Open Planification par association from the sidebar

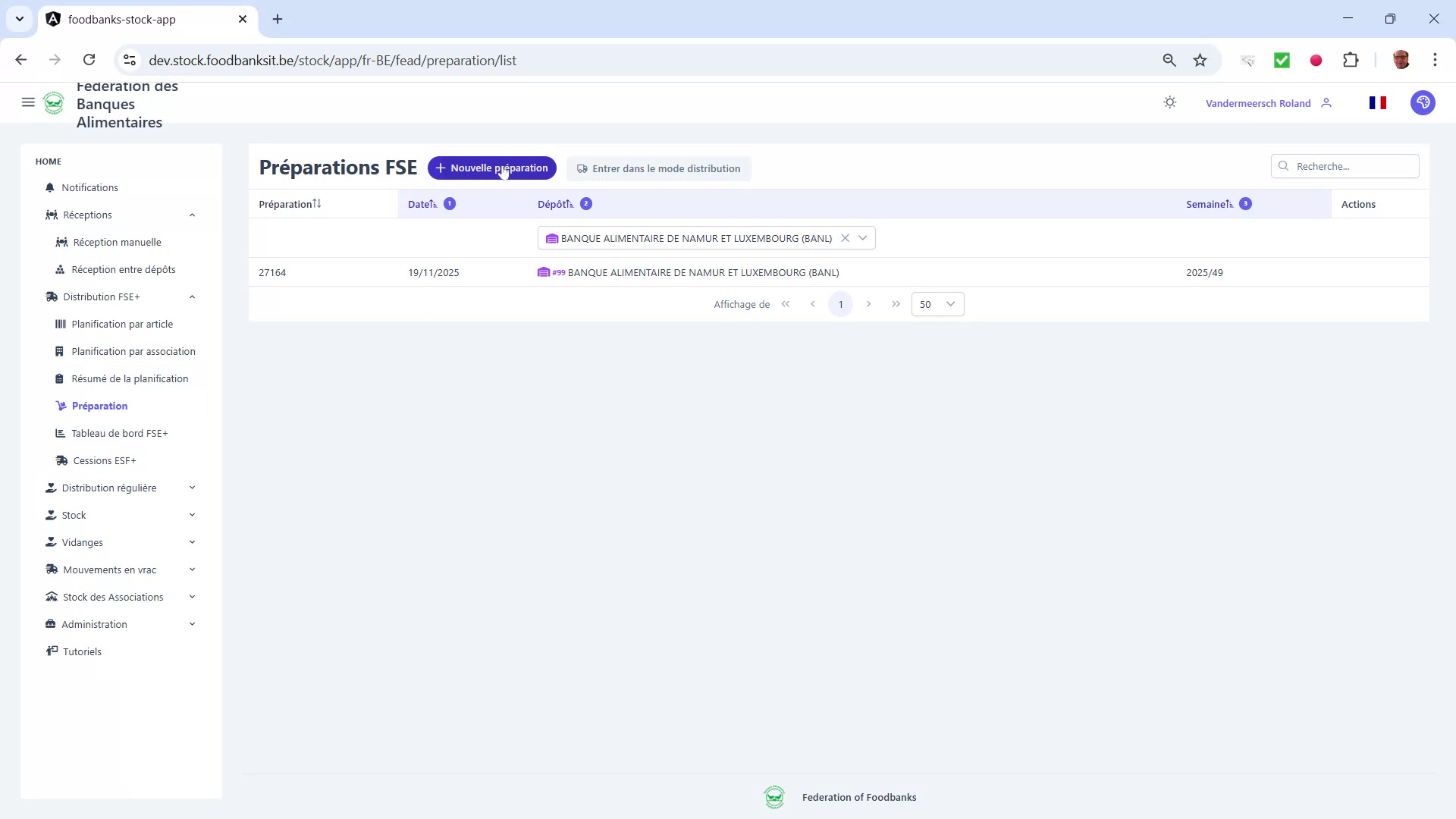133,351
